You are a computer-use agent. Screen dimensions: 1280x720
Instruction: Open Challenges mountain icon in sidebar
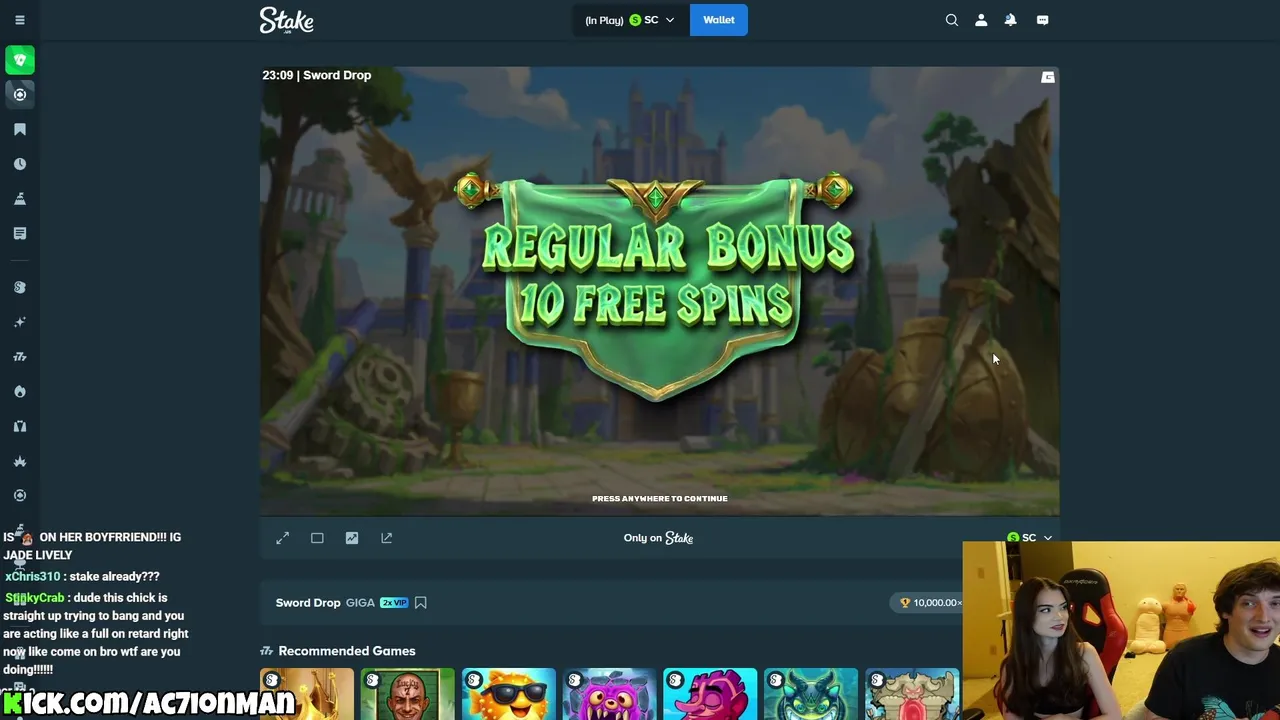point(20,199)
